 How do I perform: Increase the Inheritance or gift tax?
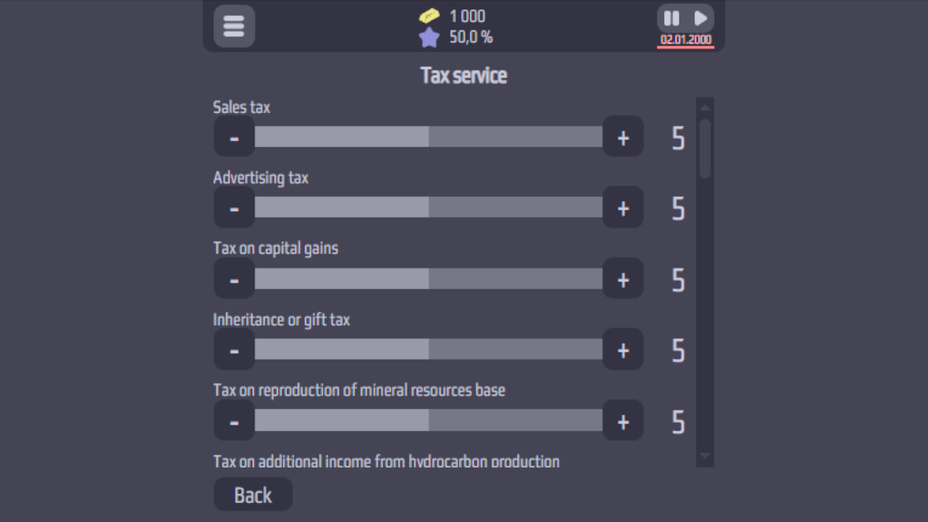click(623, 350)
